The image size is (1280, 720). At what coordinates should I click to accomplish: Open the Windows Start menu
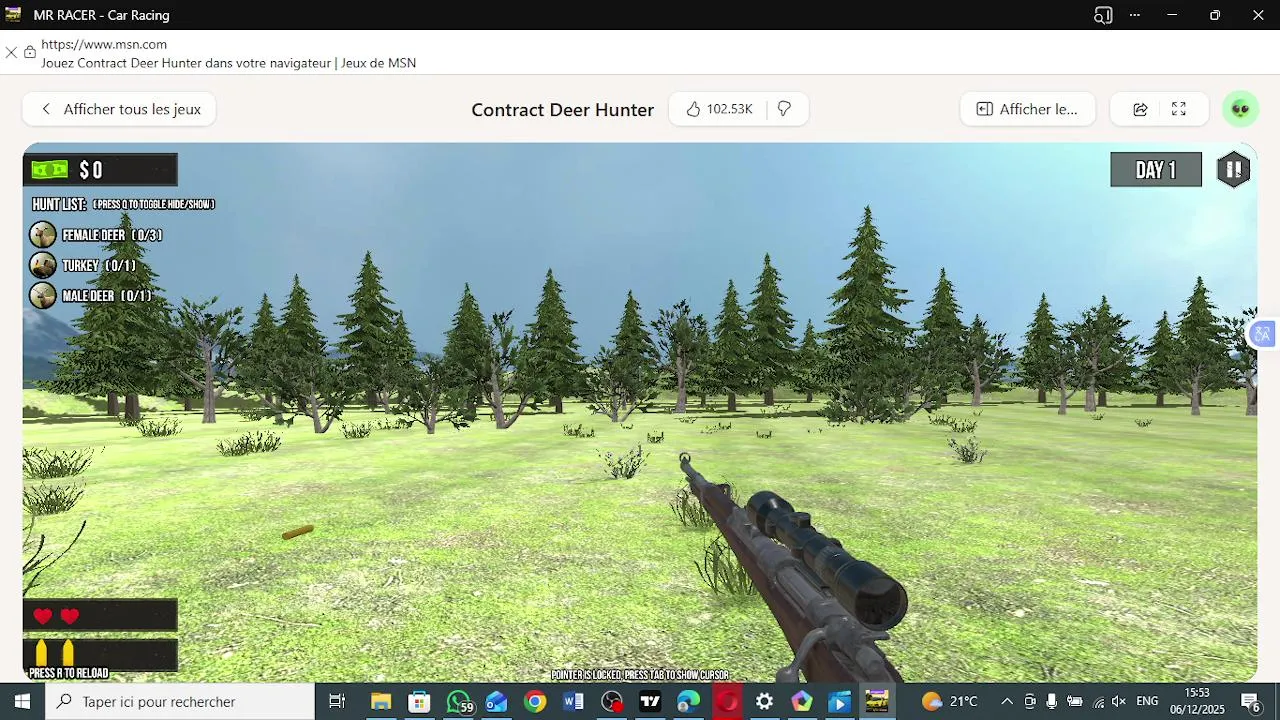tap(22, 702)
